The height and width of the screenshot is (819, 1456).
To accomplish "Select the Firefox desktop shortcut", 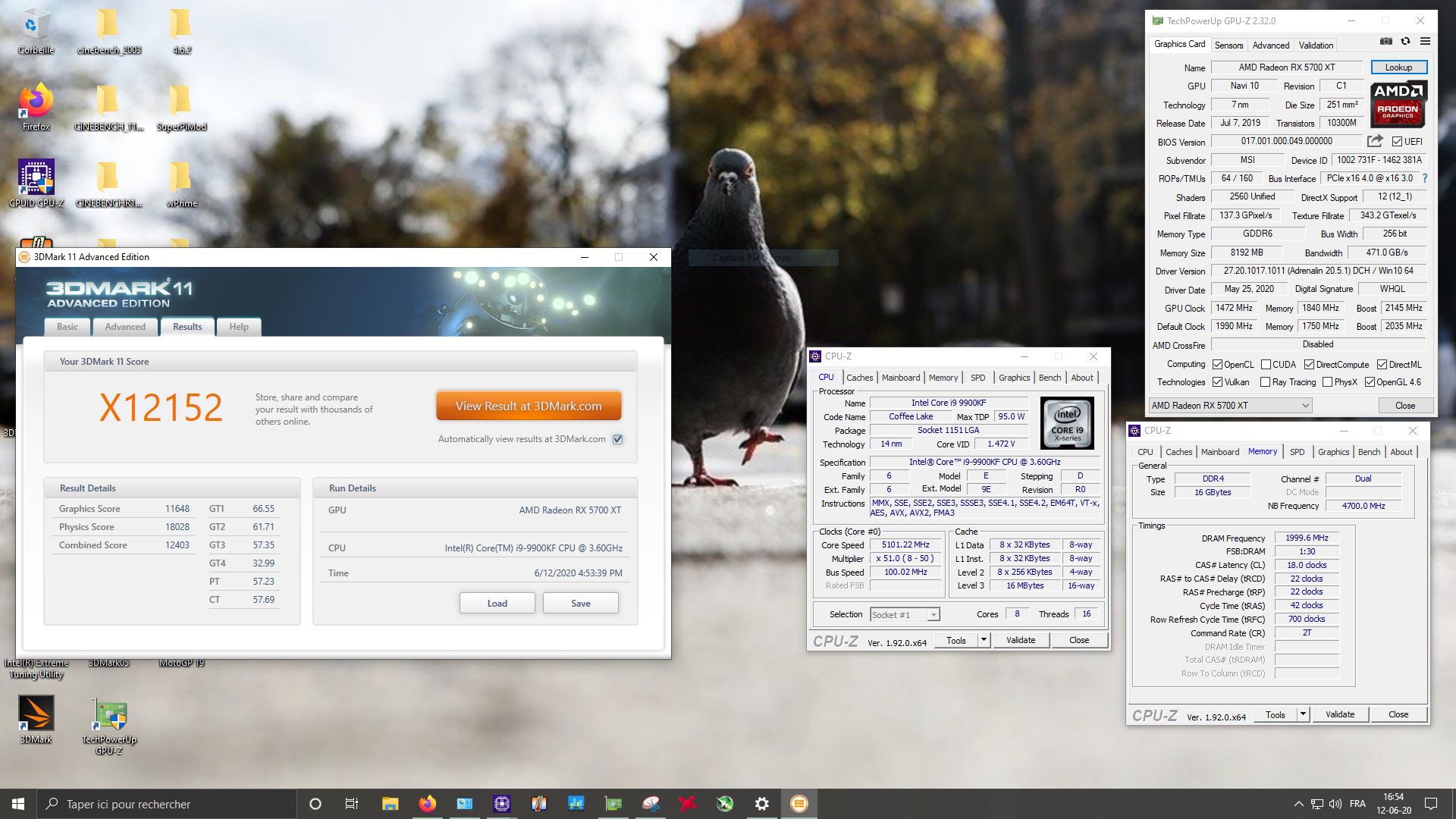I will point(36,108).
